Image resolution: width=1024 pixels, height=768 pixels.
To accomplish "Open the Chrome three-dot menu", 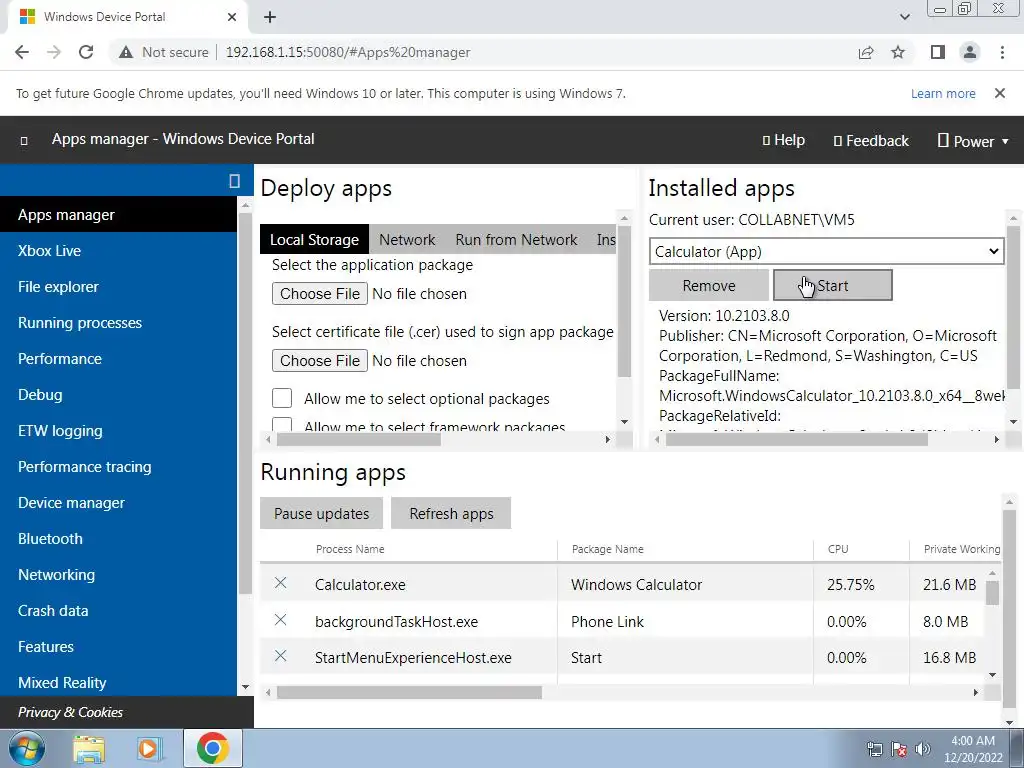I will 1002,52.
